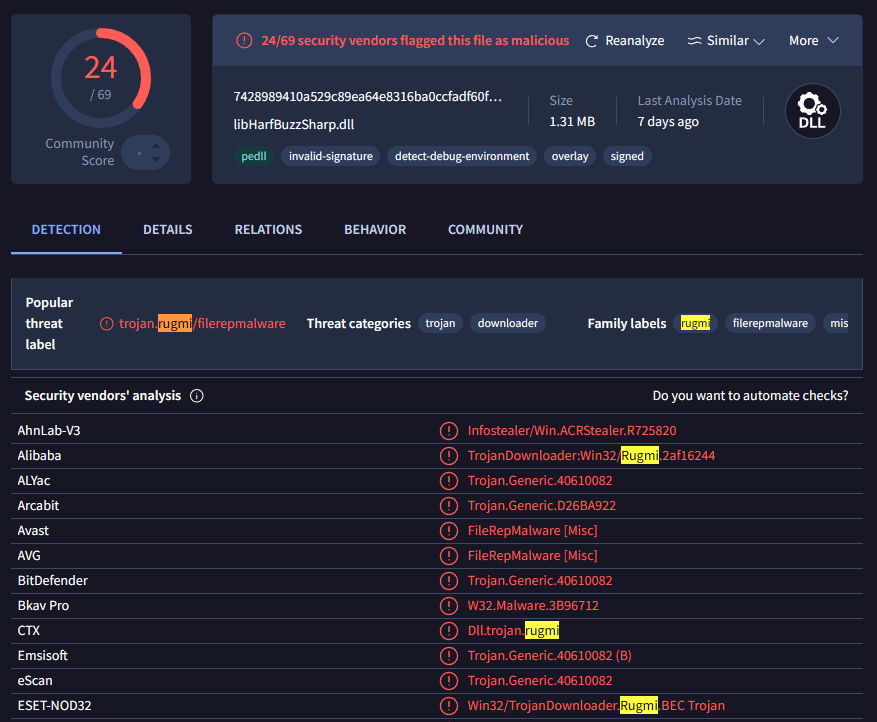Click the alert icon in AhnLab-V3 row
This screenshot has height=722, width=877.
[449, 431]
